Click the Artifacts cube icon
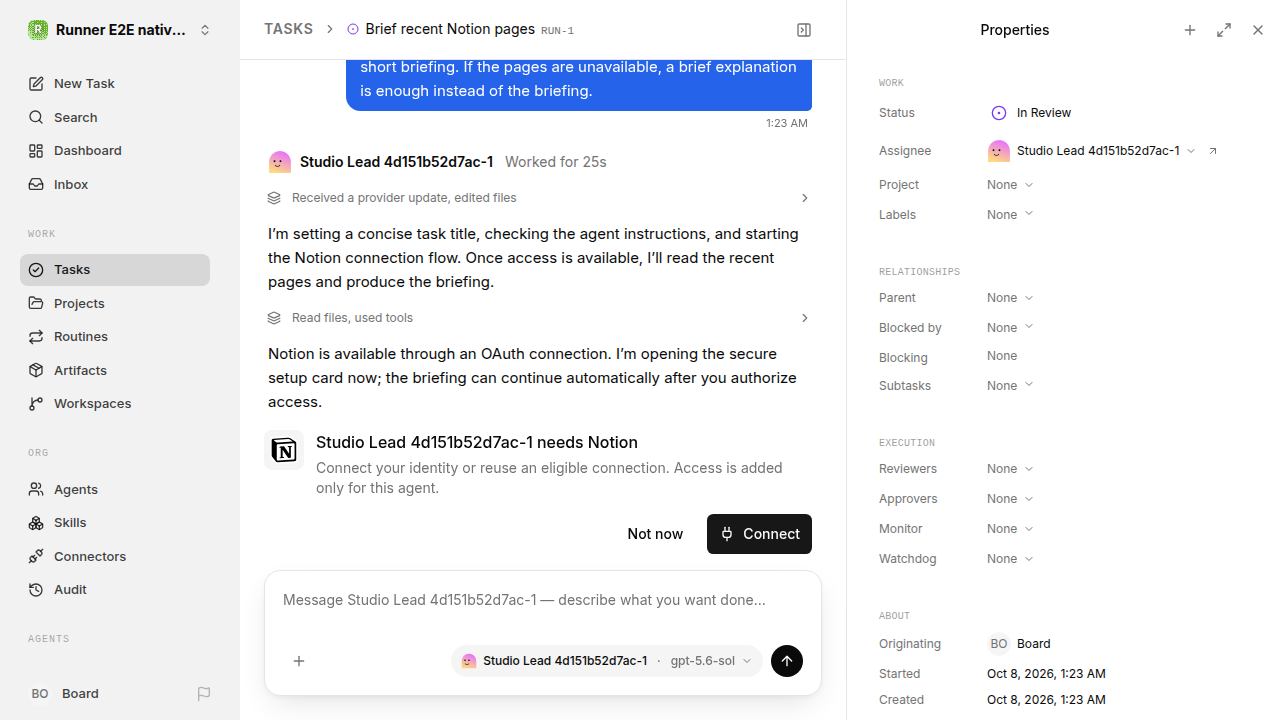The image size is (1280, 720). point(36,370)
